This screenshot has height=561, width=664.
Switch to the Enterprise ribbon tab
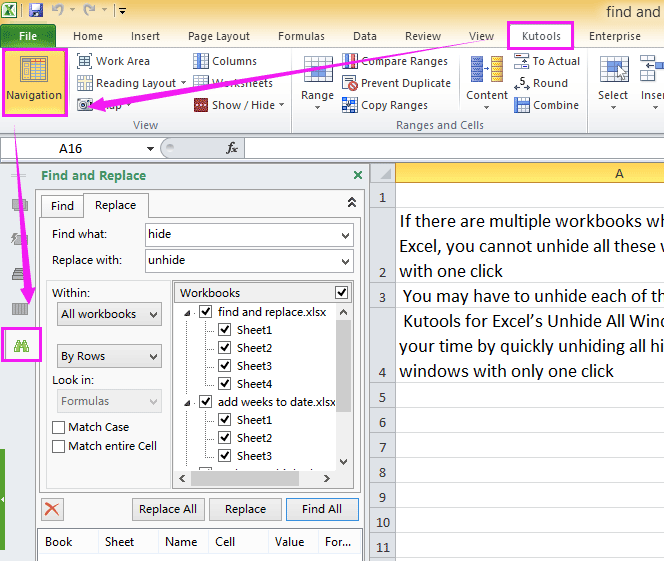click(614, 36)
